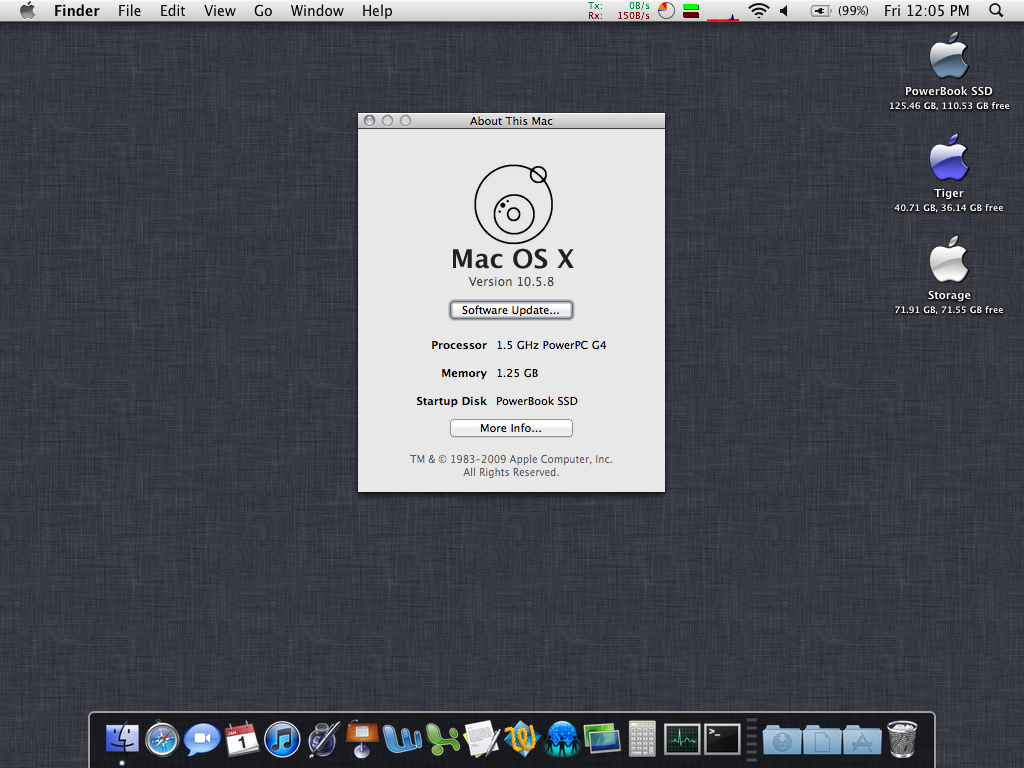Launch Safari from the Dock
Image resolution: width=1024 pixels, height=768 pixels.
point(162,739)
